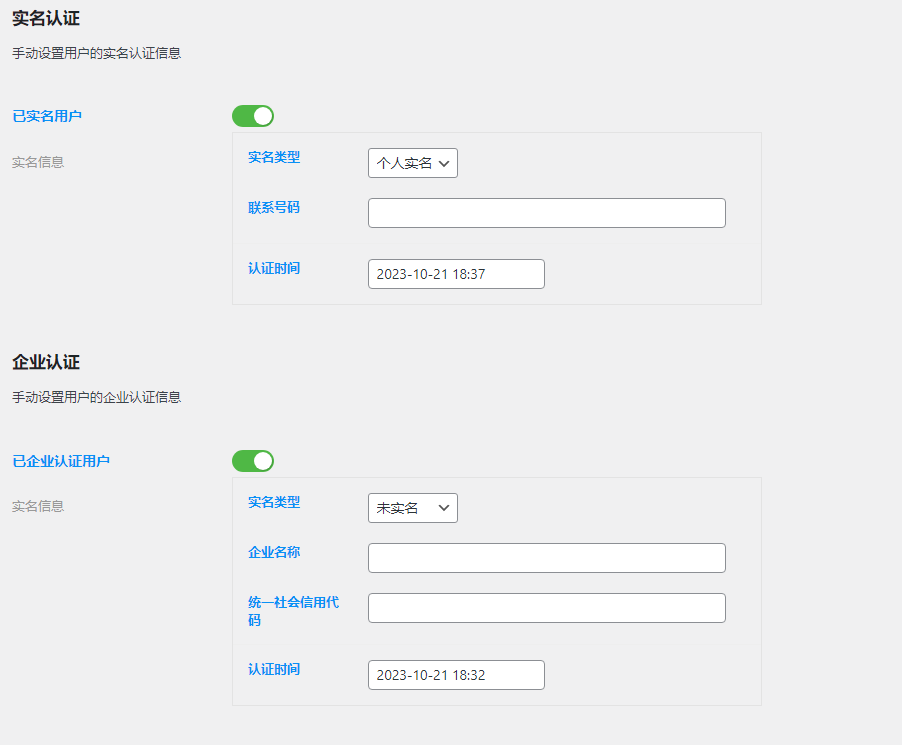Click the 已实名用户 label link
Viewport: 902px width, 745px height.
[46, 116]
